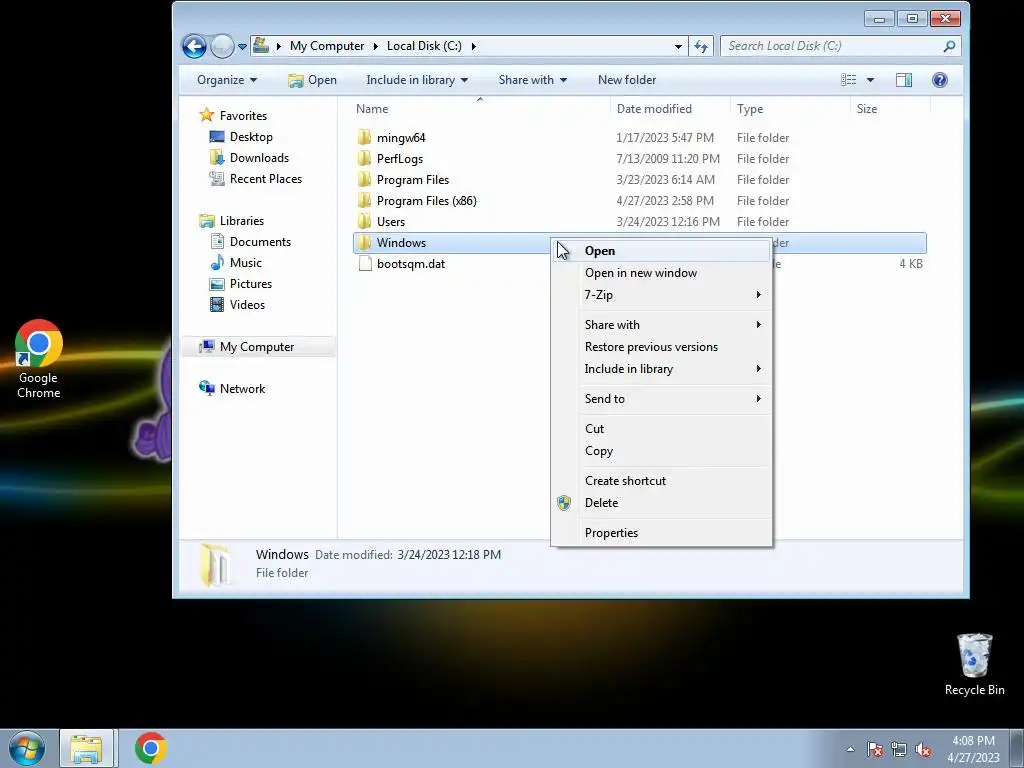Screen dimensions: 1024x768
Task: Click the Google Chrome desktop shortcut
Action: [39, 359]
